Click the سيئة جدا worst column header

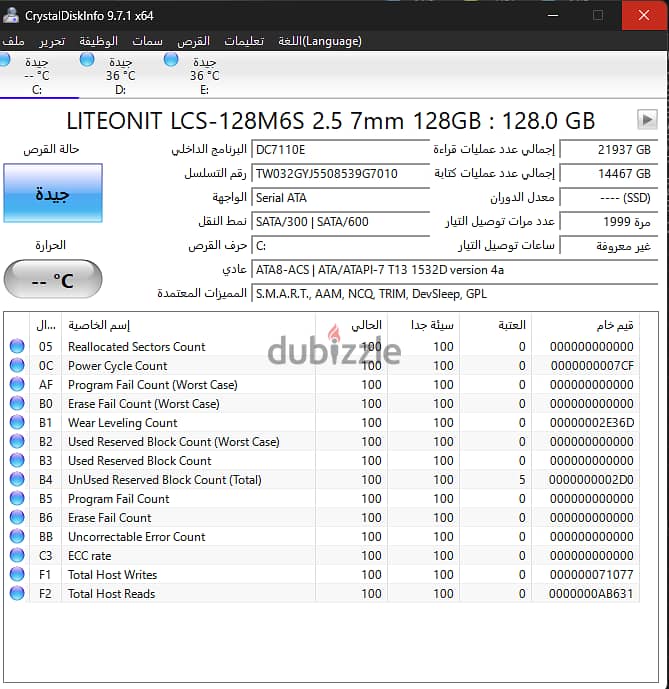coord(423,325)
